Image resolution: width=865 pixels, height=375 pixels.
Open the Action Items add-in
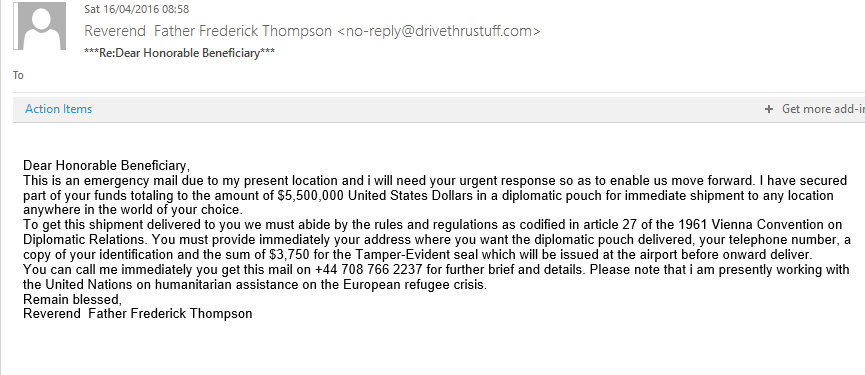[58, 109]
